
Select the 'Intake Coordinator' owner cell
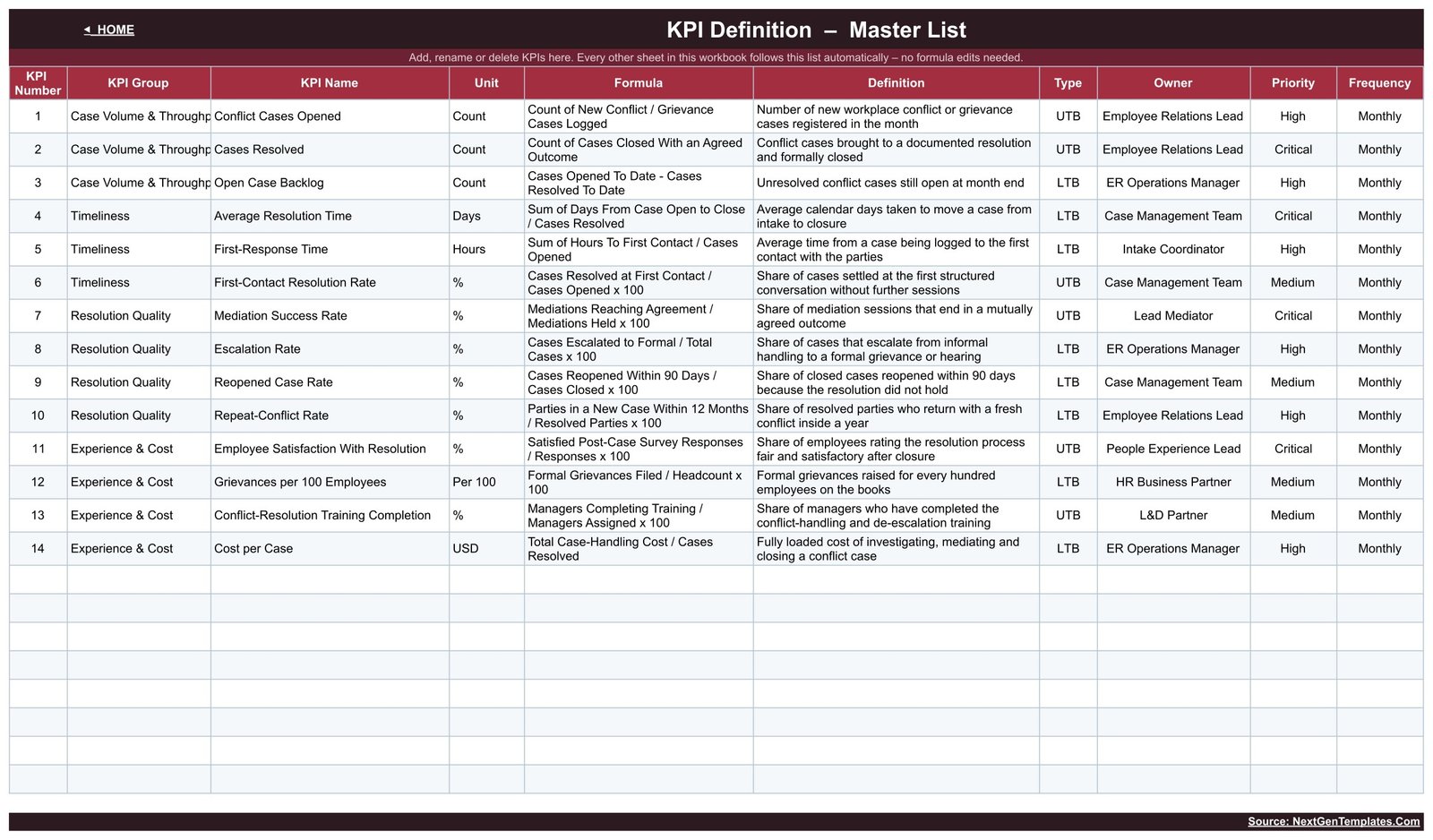[x=1173, y=249]
